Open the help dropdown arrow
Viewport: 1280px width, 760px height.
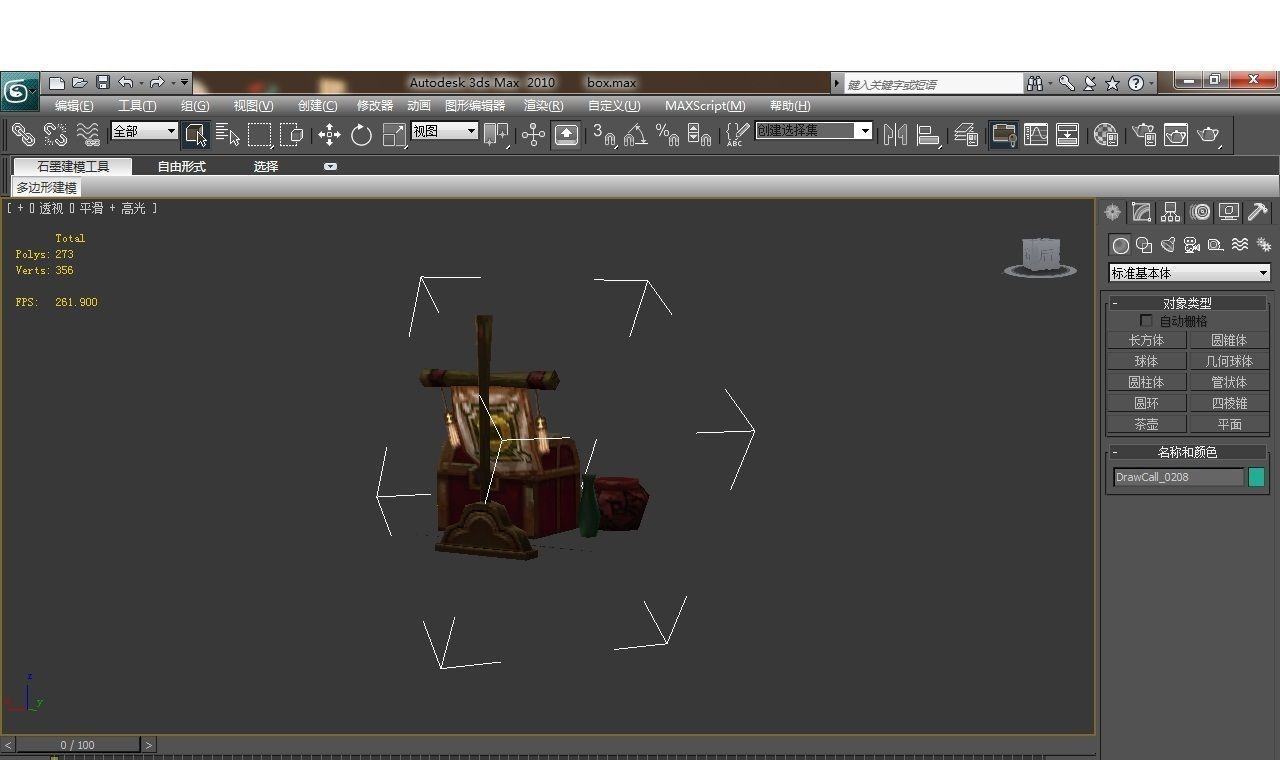coord(1152,83)
